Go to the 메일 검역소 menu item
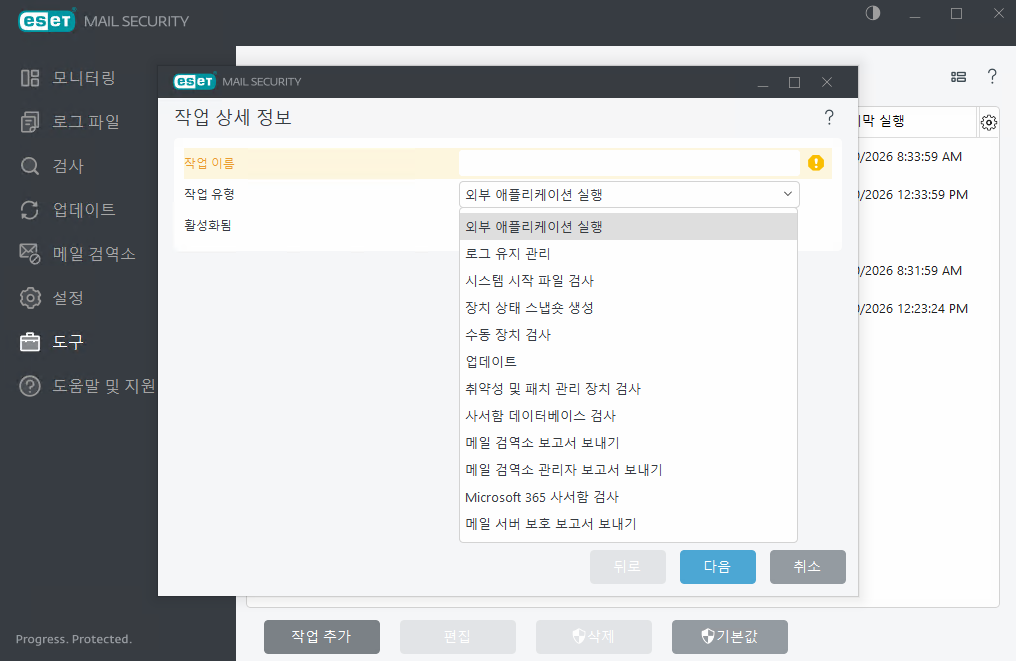1016x661 pixels. [x=94, y=254]
